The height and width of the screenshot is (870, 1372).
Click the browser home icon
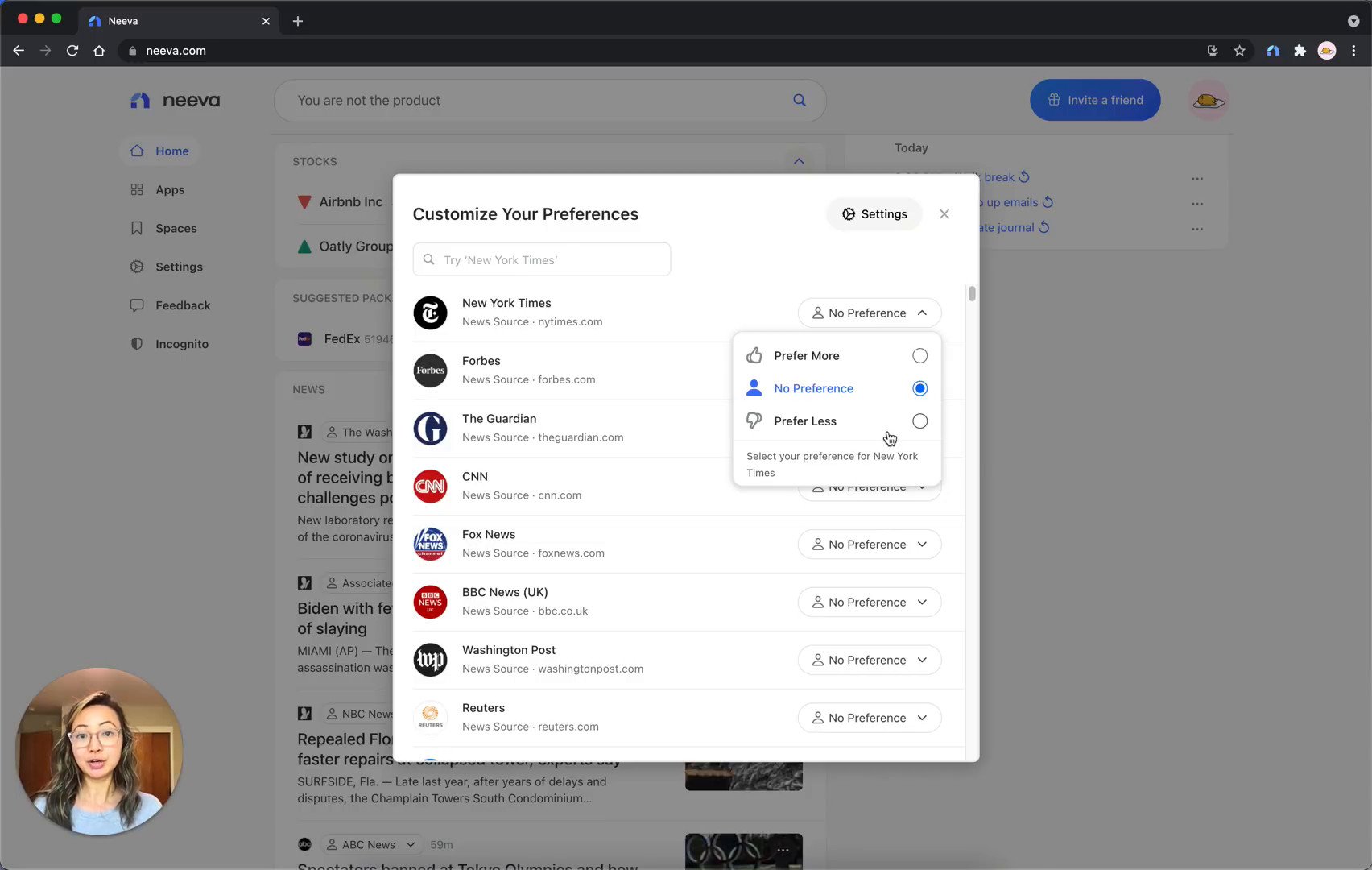(x=99, y=51)
